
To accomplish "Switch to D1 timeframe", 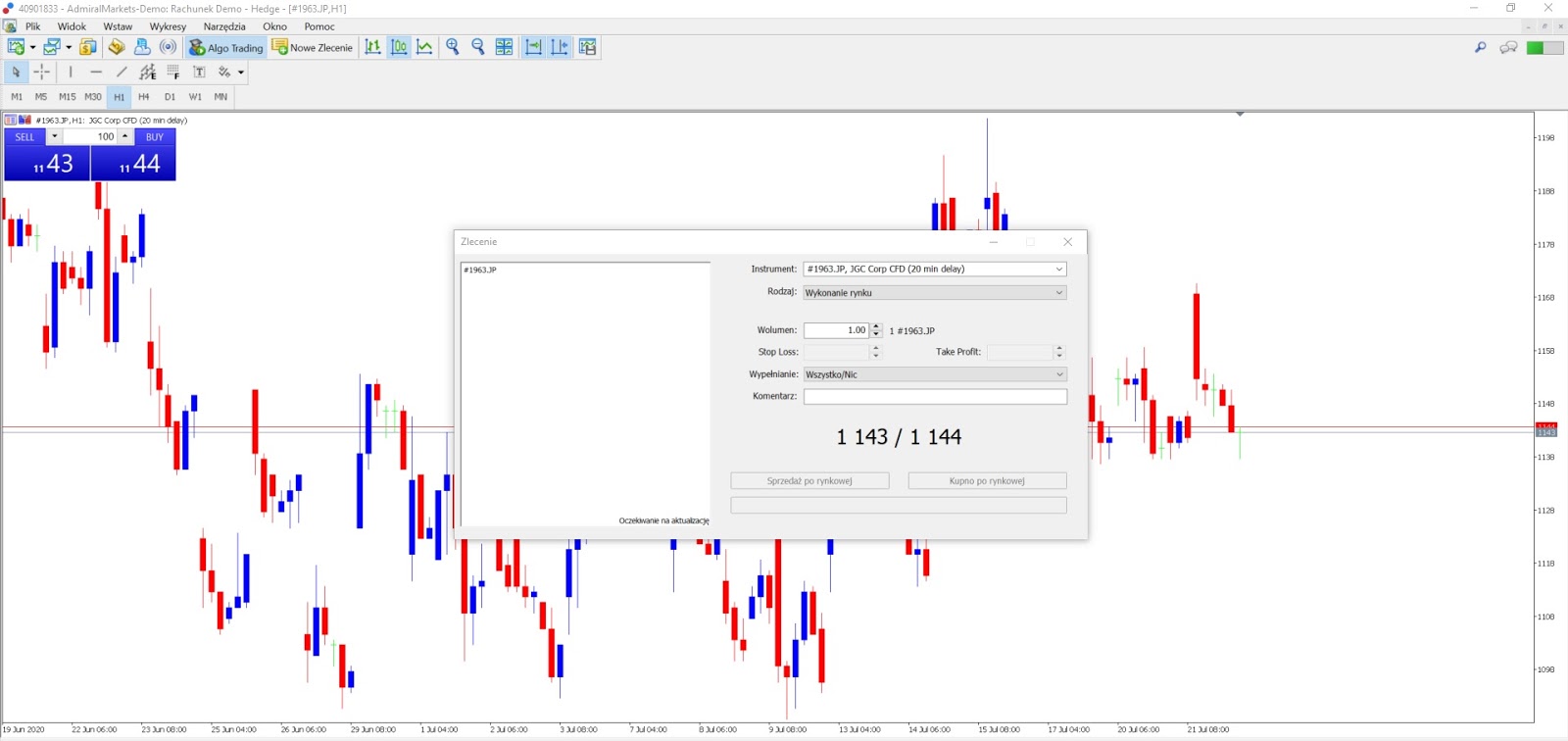I will (x=170, y=97).
